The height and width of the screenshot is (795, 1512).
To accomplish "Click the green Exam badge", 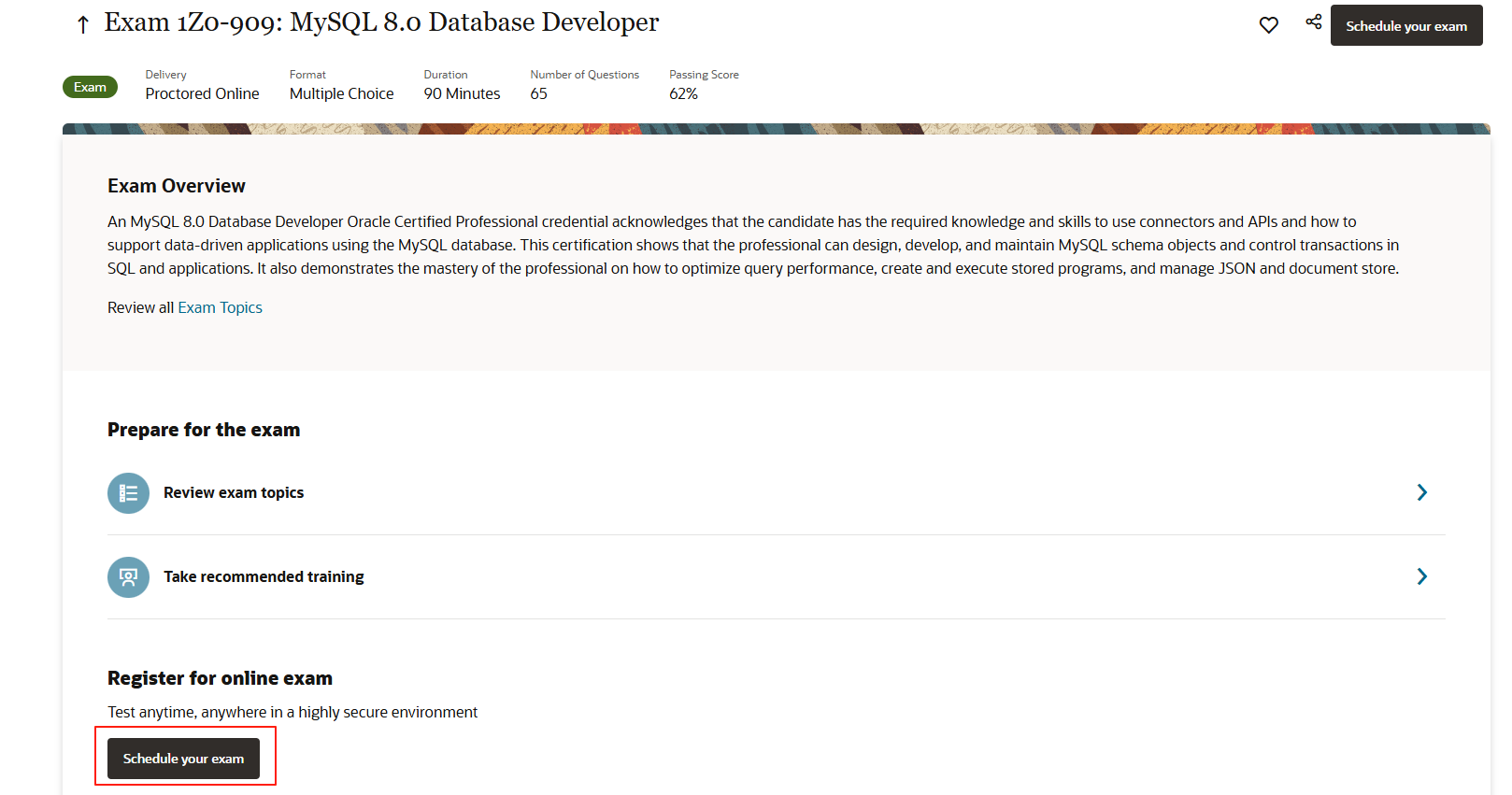I will click(x=90, y=87).
